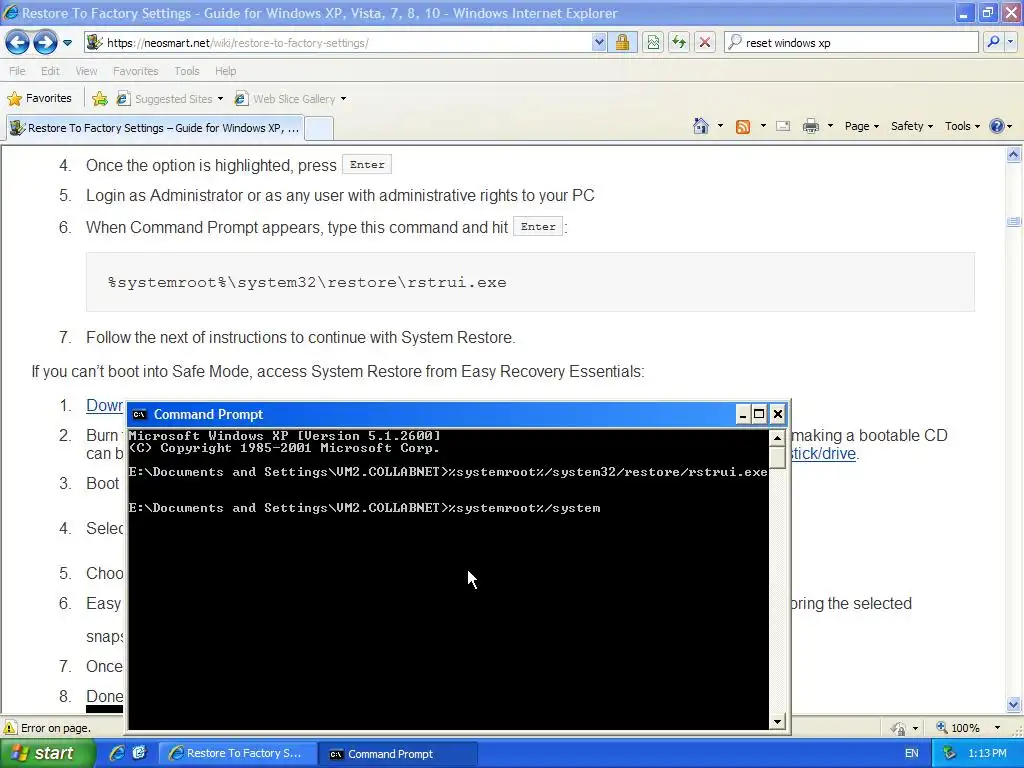Click the webpage scrollbar up arrow

pyautogui.click(x=1014, y=155)
